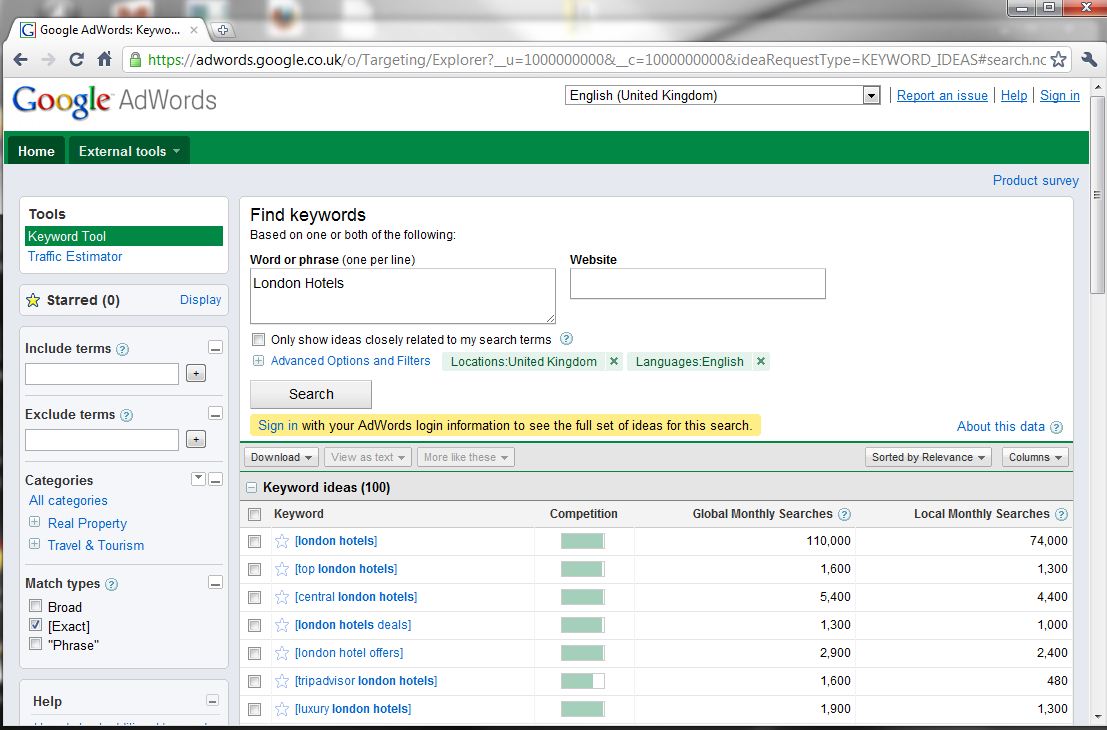Bookmark page with the star in address bar
Image resolution: width=1107 pixels, height=730 pixels.
1058,59
